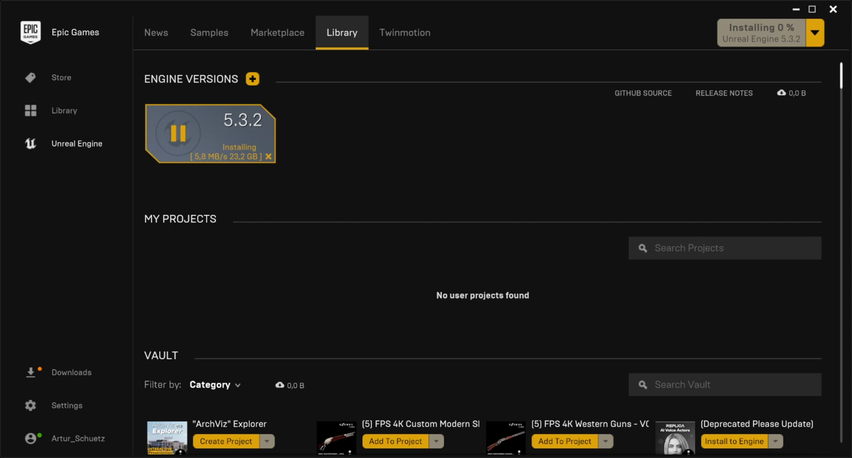Maximize the launcher window
Screen dimensions: 852x458
(x=812, y=9)
